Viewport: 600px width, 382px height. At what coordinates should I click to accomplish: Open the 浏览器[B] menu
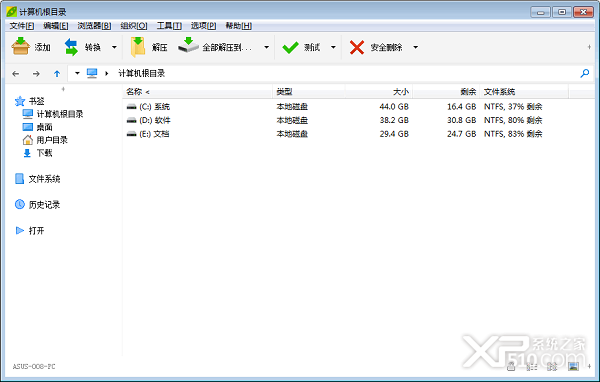94,26
